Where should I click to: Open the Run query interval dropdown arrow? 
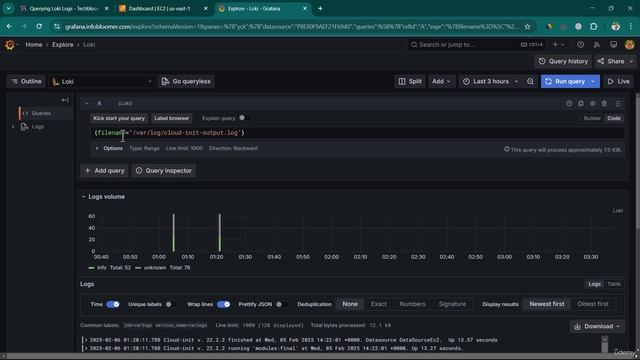(593, 81)
